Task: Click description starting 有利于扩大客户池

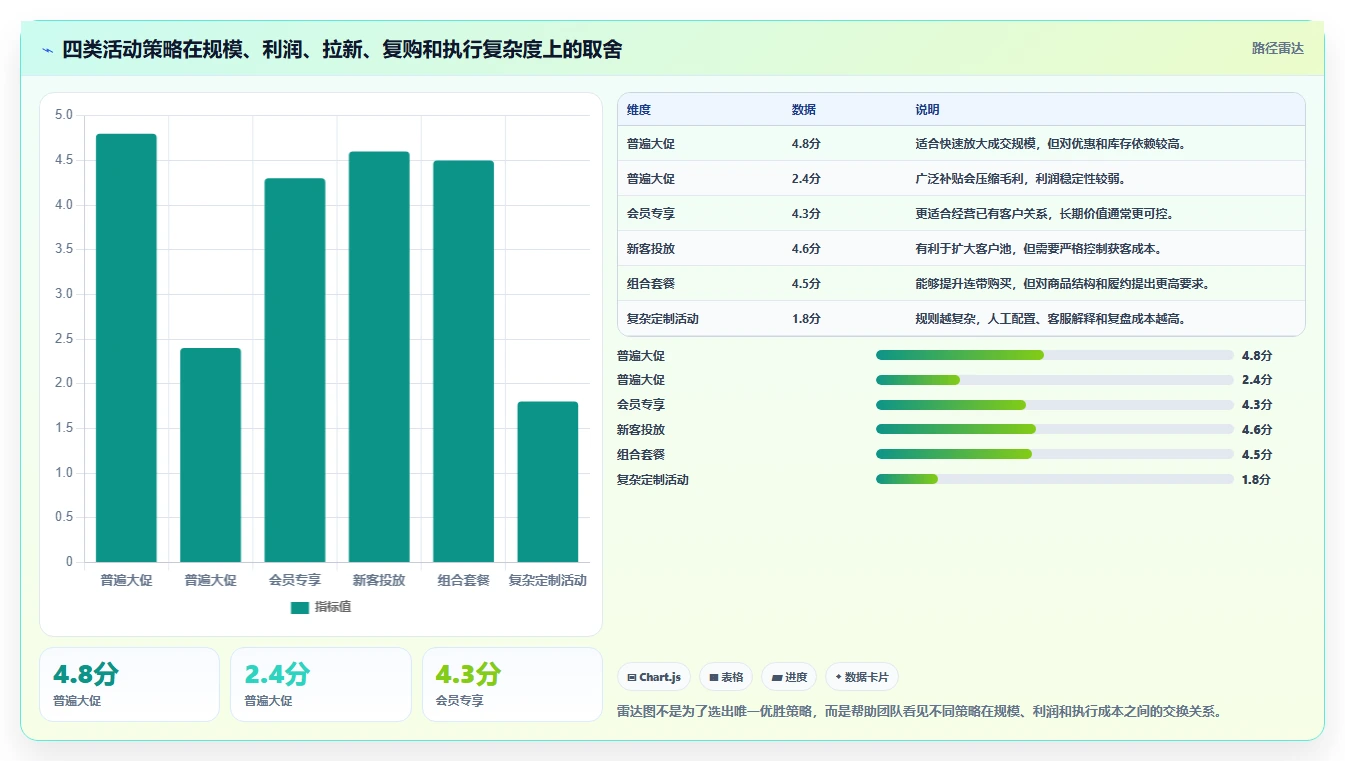Action: (x=1038, y=249)
